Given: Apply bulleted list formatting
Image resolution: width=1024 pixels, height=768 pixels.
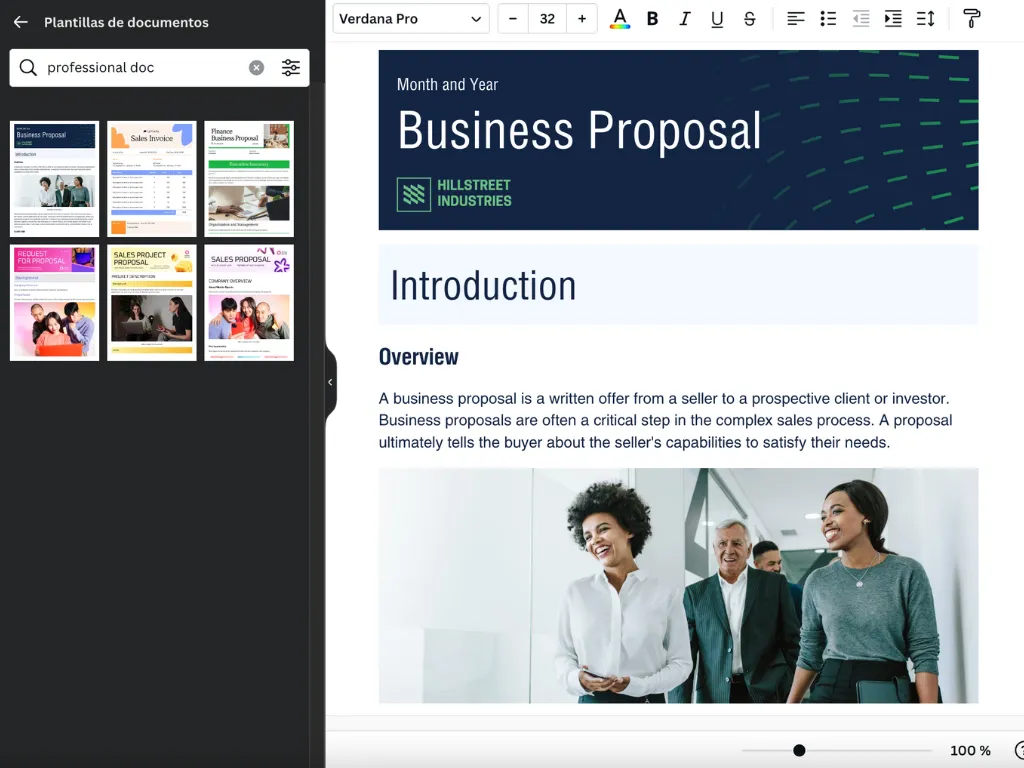Looking at the screenshot, I should pyautogui.click(x=828, y=19).
